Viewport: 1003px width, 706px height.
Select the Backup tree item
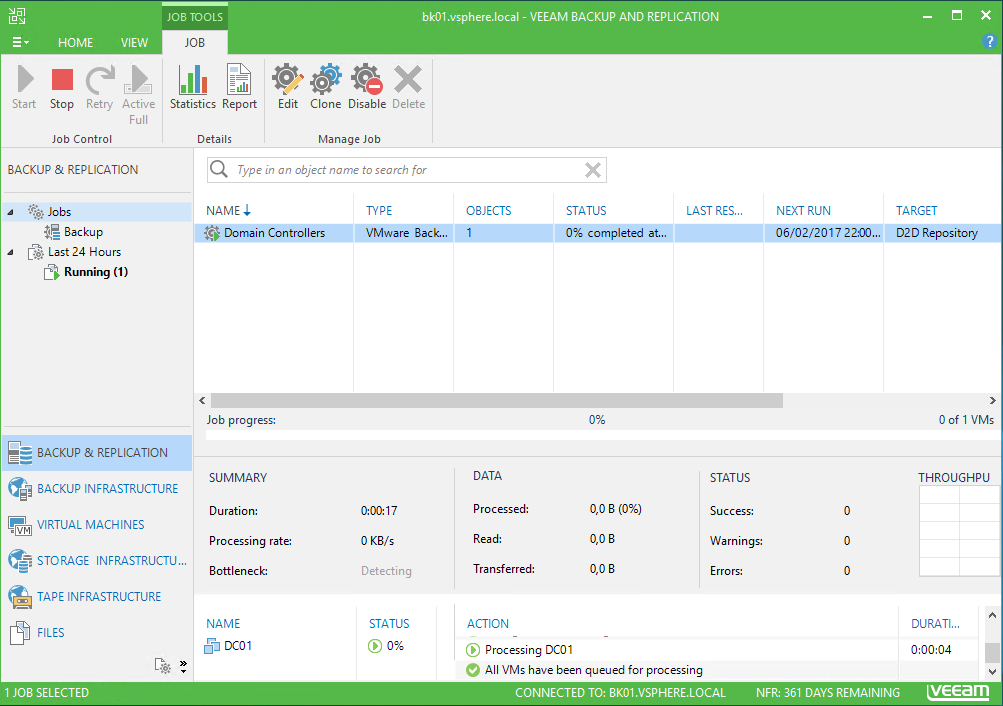[x=83, y=231]
